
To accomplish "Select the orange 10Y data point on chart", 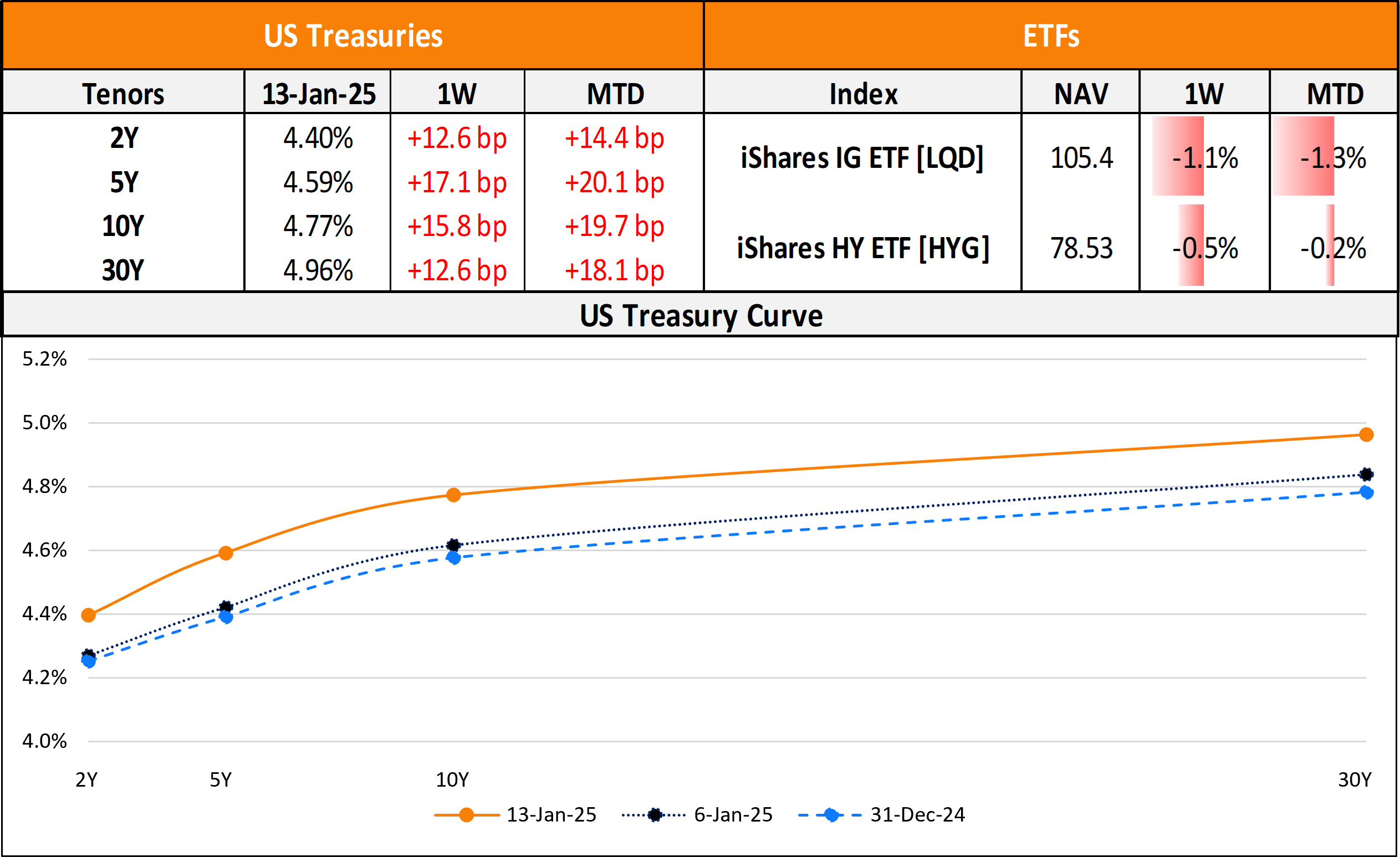I will click(453, 495).
